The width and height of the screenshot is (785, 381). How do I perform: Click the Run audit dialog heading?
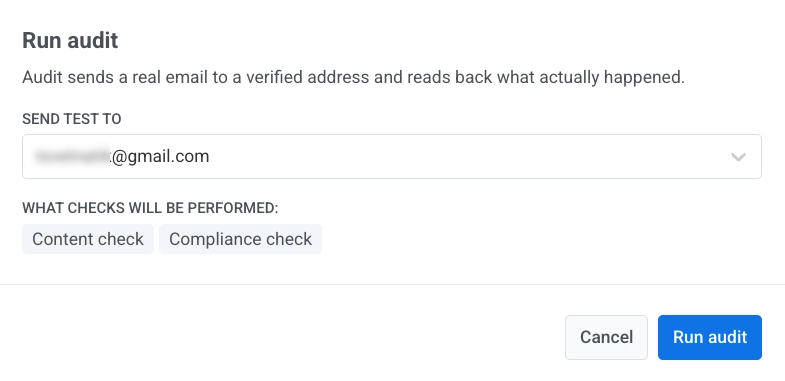click(70, 40)
